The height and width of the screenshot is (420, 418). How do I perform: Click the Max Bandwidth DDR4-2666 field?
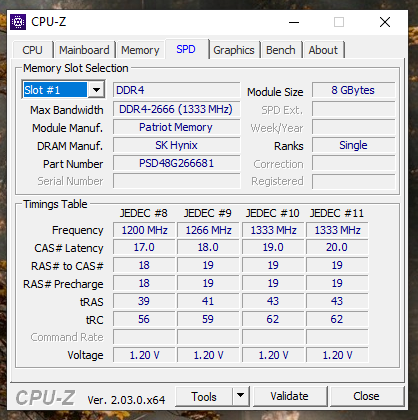coord(176,109)
